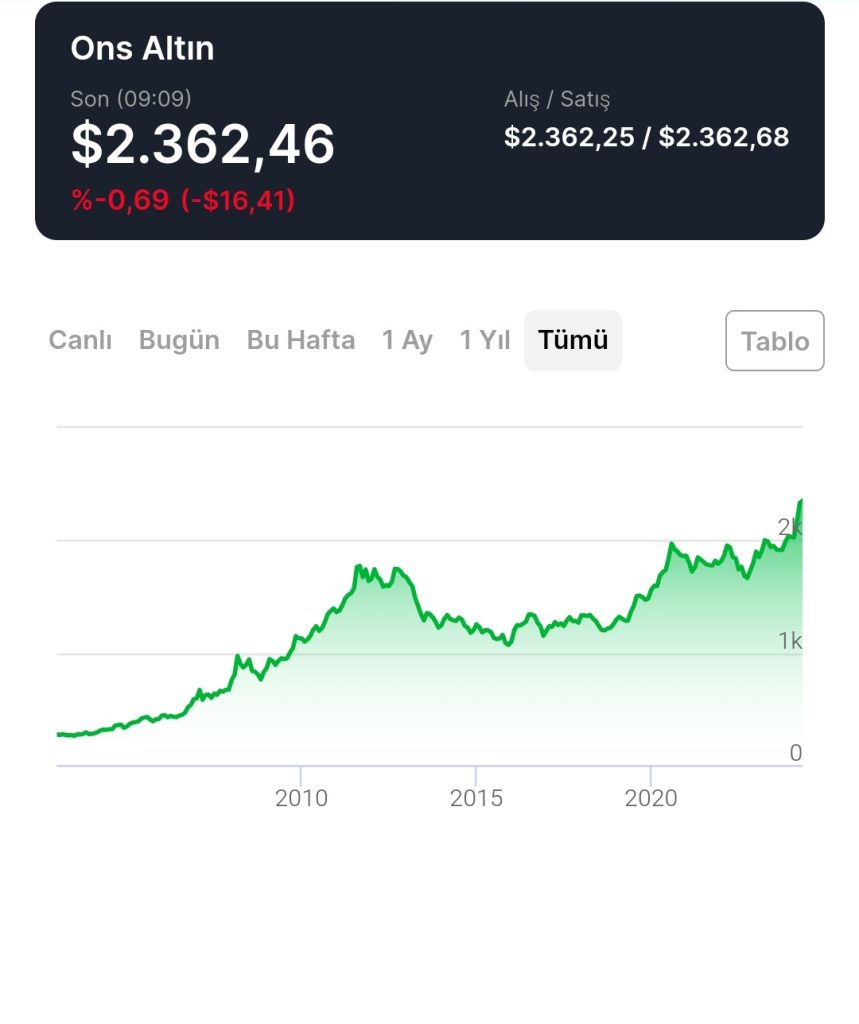Select the Tümü tab
This screenshot has width=859, height=1024.
click(x=573, y=340)
